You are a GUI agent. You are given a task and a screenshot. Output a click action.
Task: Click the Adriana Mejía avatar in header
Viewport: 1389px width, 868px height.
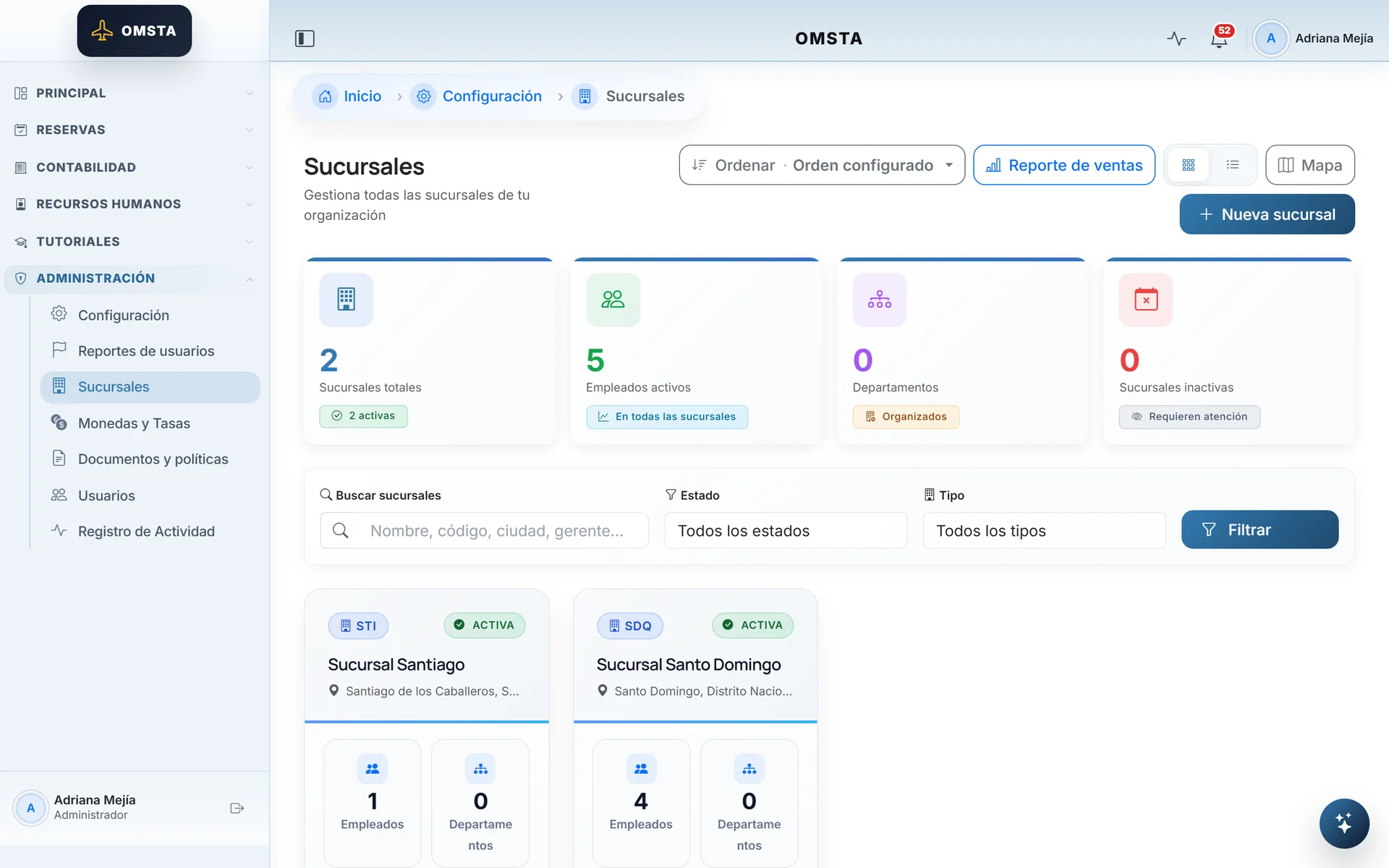point(1270,38)
